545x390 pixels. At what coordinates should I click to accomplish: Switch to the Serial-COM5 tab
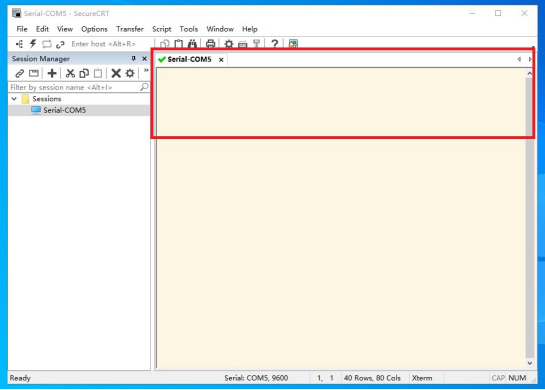189,59
